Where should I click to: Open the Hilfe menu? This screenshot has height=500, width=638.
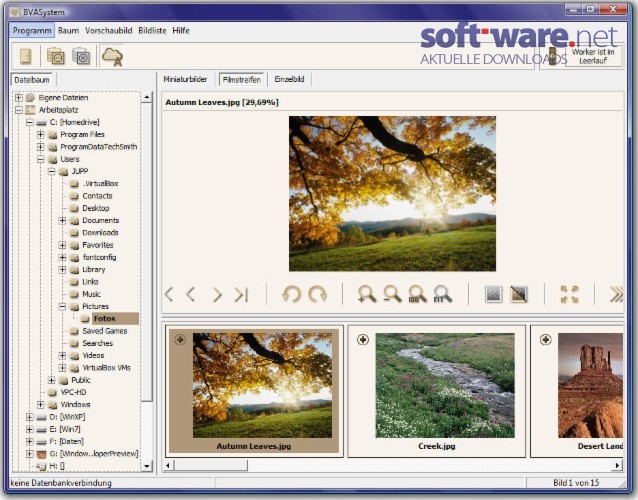click(181, 31)
